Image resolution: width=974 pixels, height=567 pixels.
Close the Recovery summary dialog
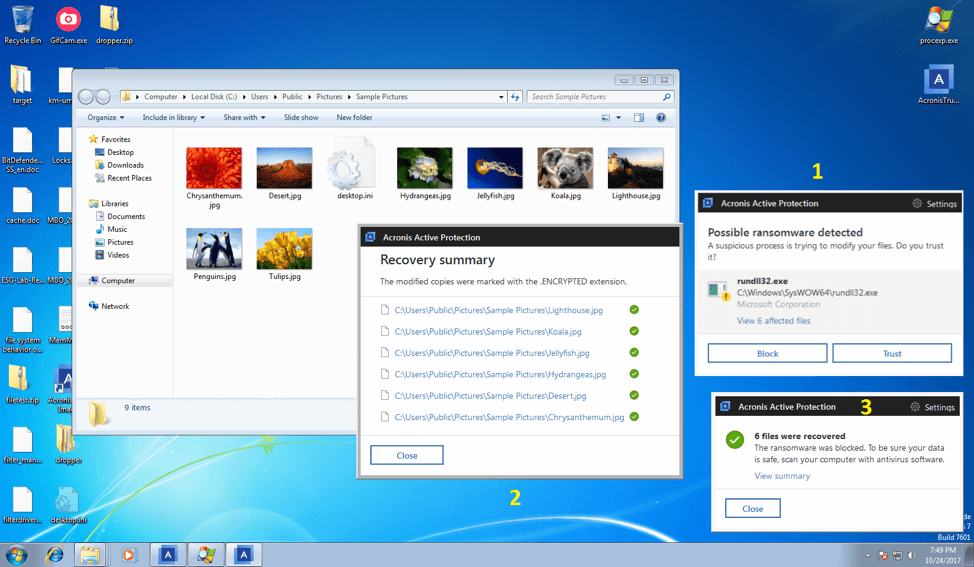(407, 455)
